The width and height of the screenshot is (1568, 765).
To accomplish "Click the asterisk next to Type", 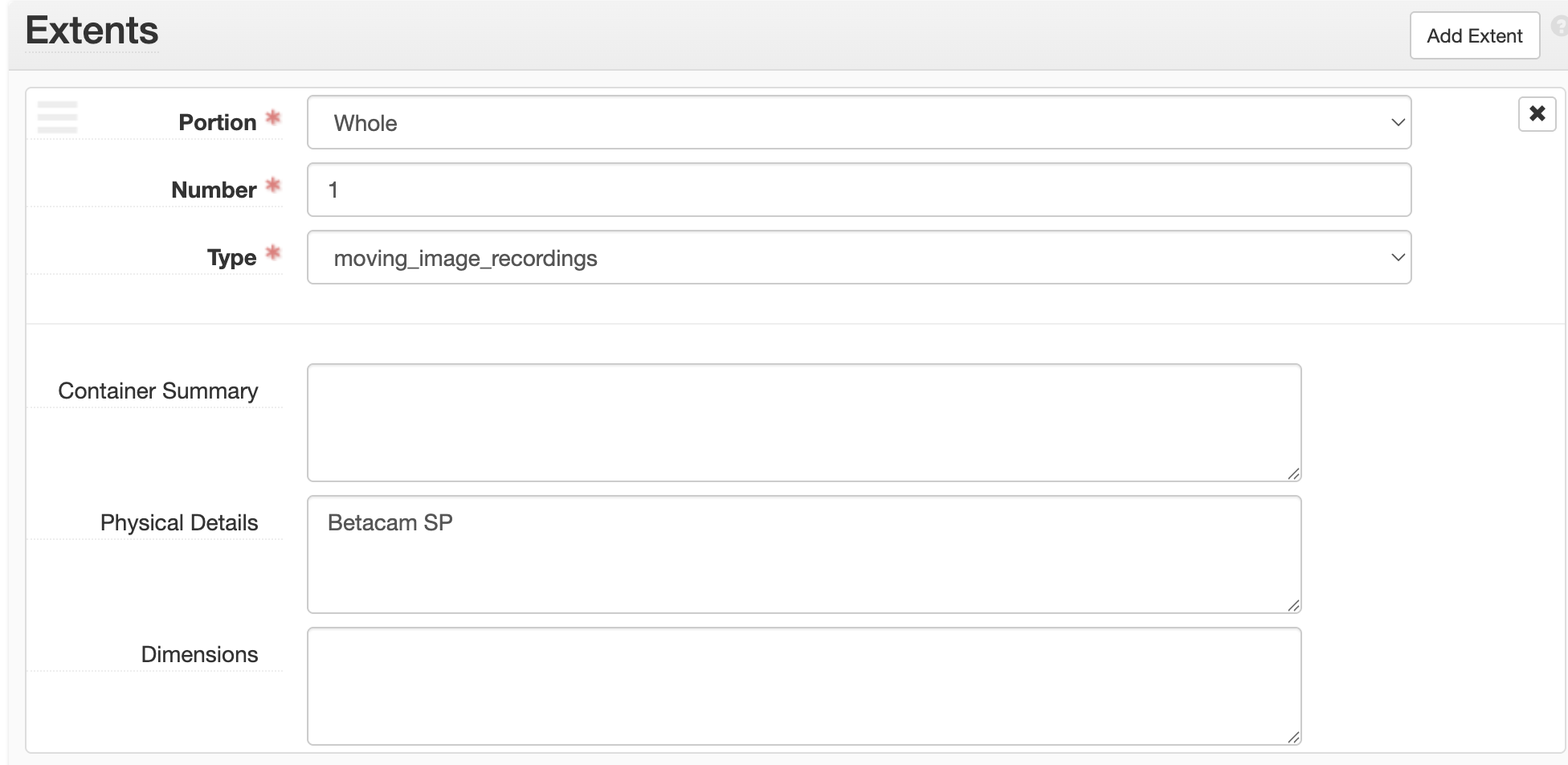I will pos(273,252).
